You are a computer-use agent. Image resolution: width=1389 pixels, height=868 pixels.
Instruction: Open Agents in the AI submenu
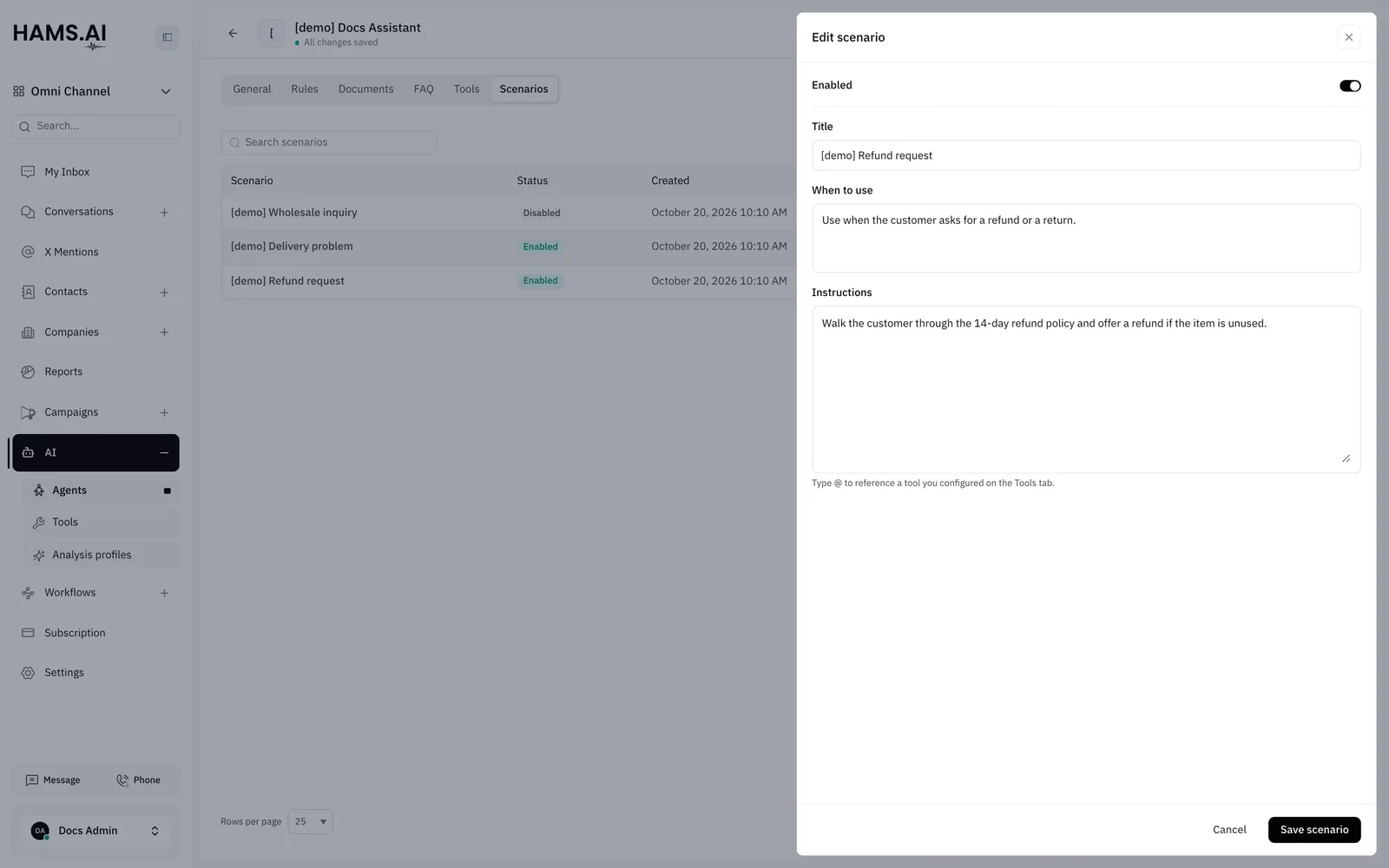101,490
